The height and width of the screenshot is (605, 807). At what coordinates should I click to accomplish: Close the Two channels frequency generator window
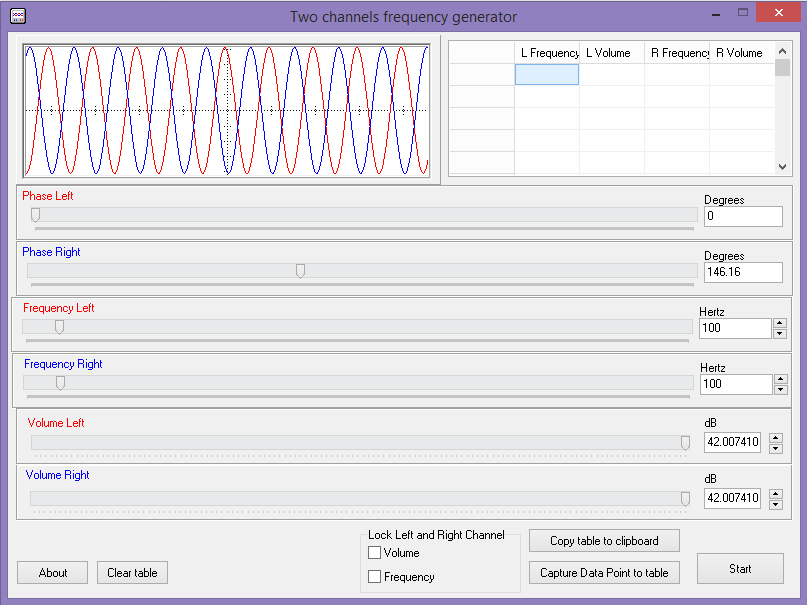[x=778, y=13]
